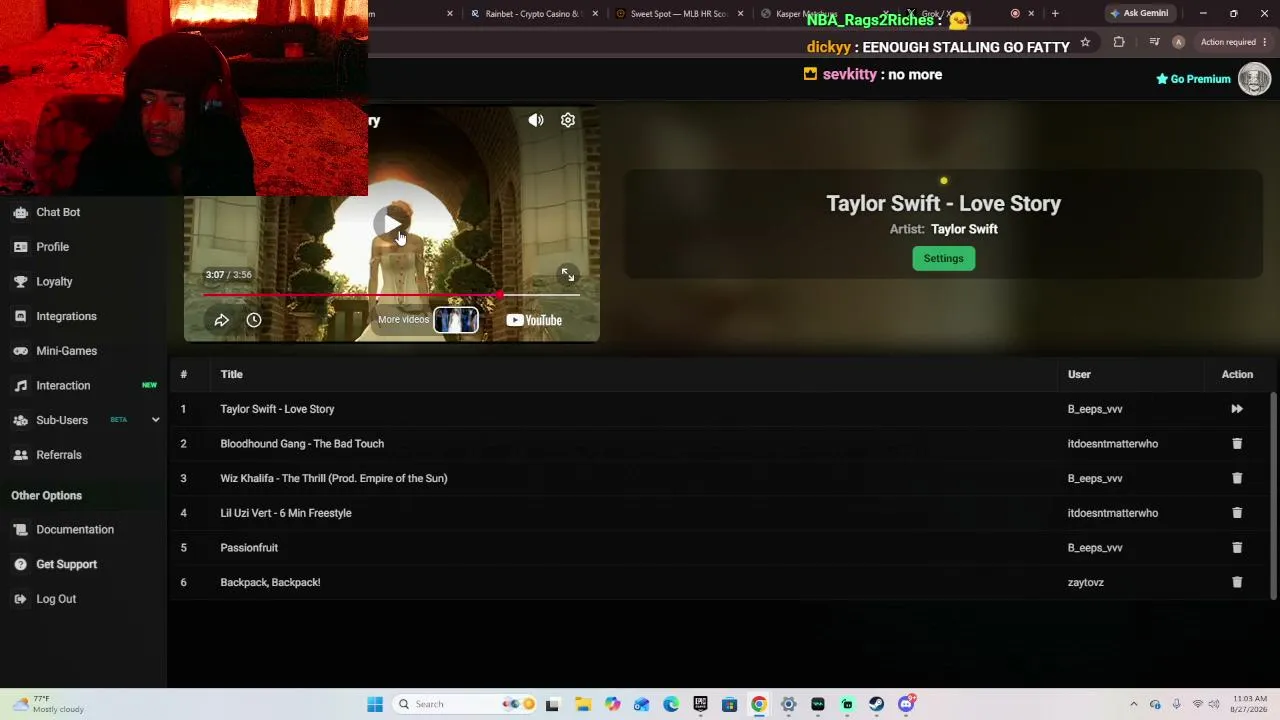Open a new browser tab

pyautogui.click(x=1055, y=14)
